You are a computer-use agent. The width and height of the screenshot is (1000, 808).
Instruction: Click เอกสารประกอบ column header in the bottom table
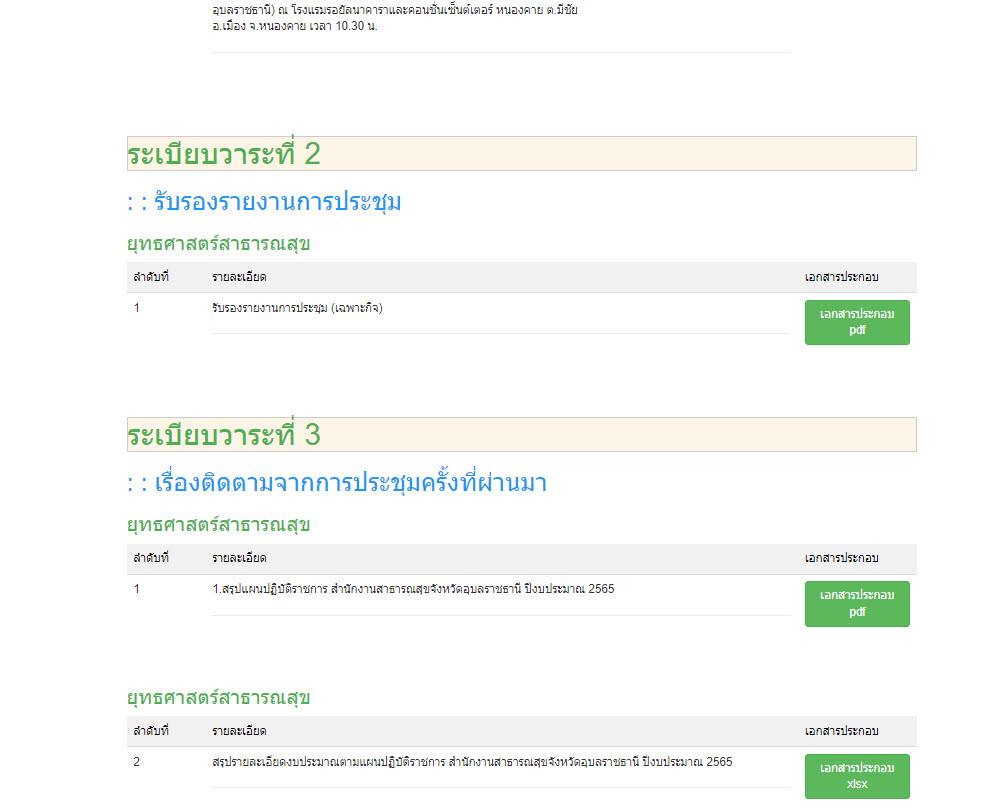pyautogui.click(x=841, y=731)
